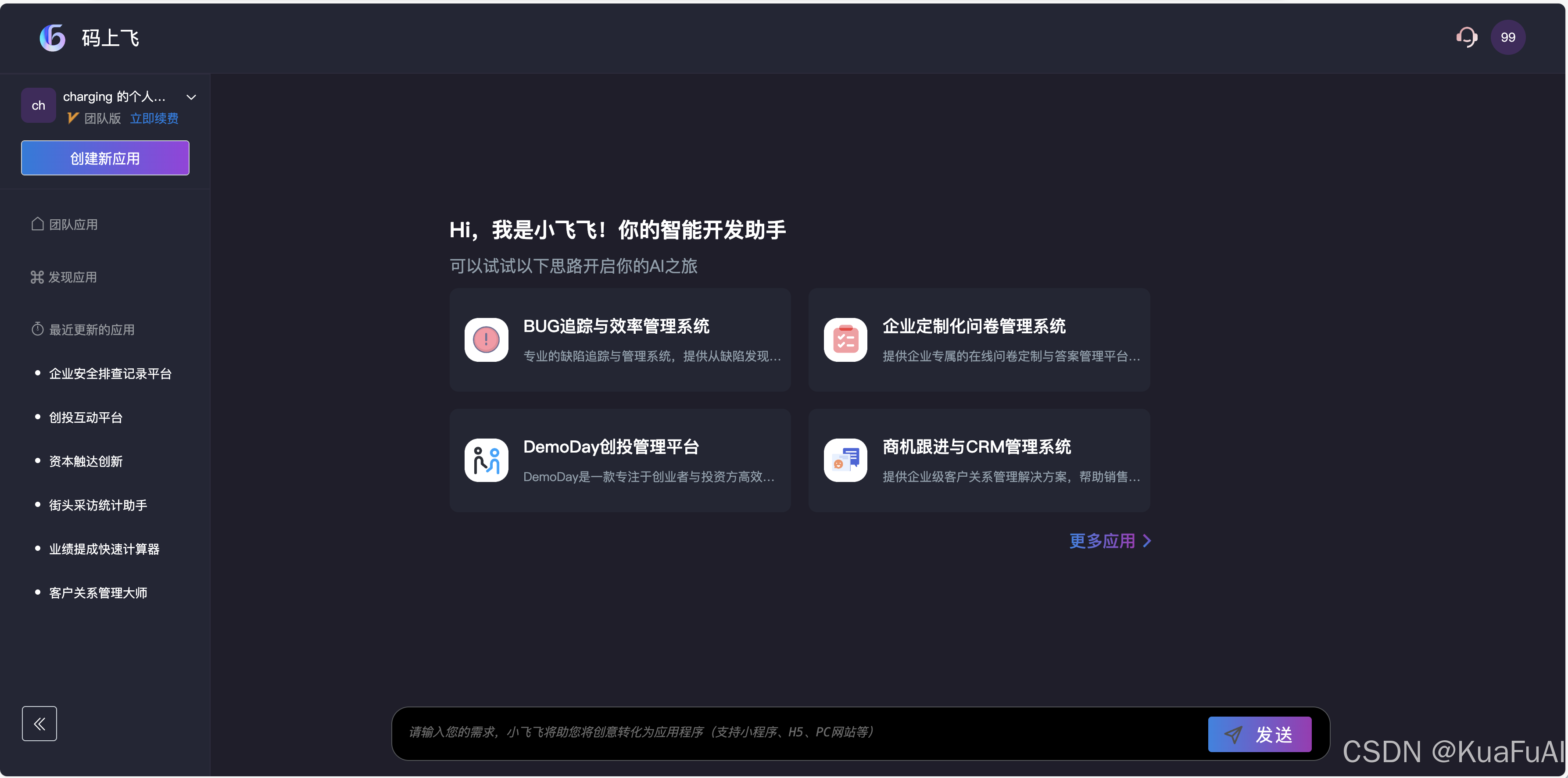This screenshot has height=778, width=1568.
Task: Open 企业安全排查记录平台 from recent apps
Action: click(x=110, y=374)
